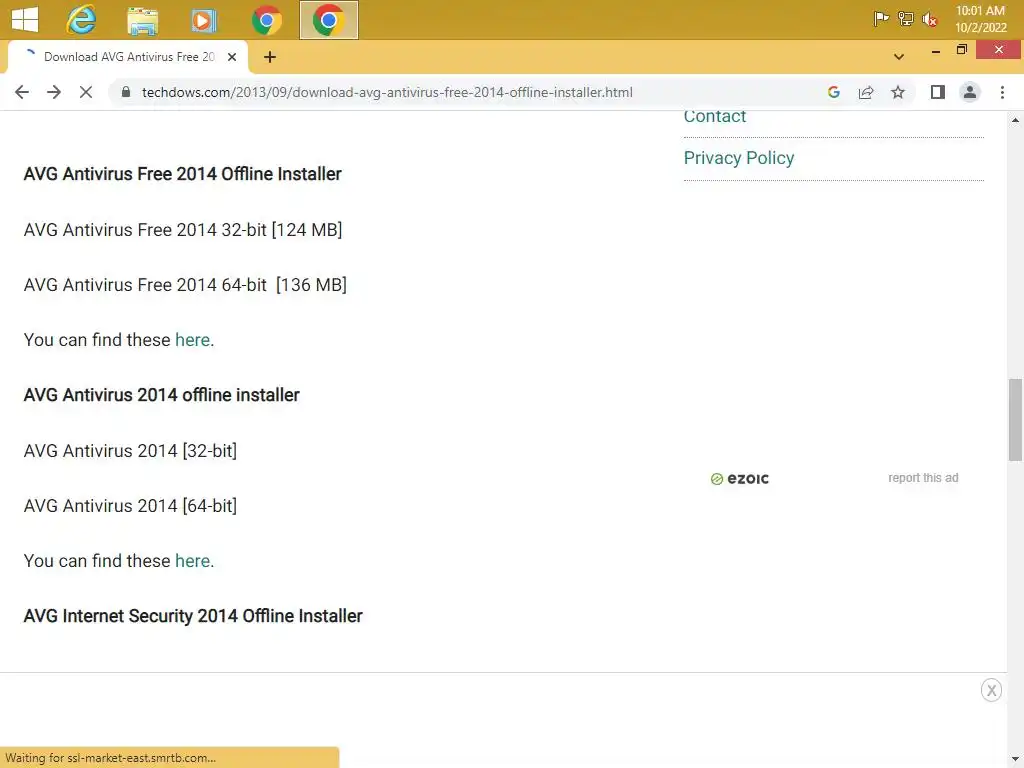Click 'AVG Antivirus 2014 [64-bit]' text
1024x768 pixels.
click(x=130, y=505)
